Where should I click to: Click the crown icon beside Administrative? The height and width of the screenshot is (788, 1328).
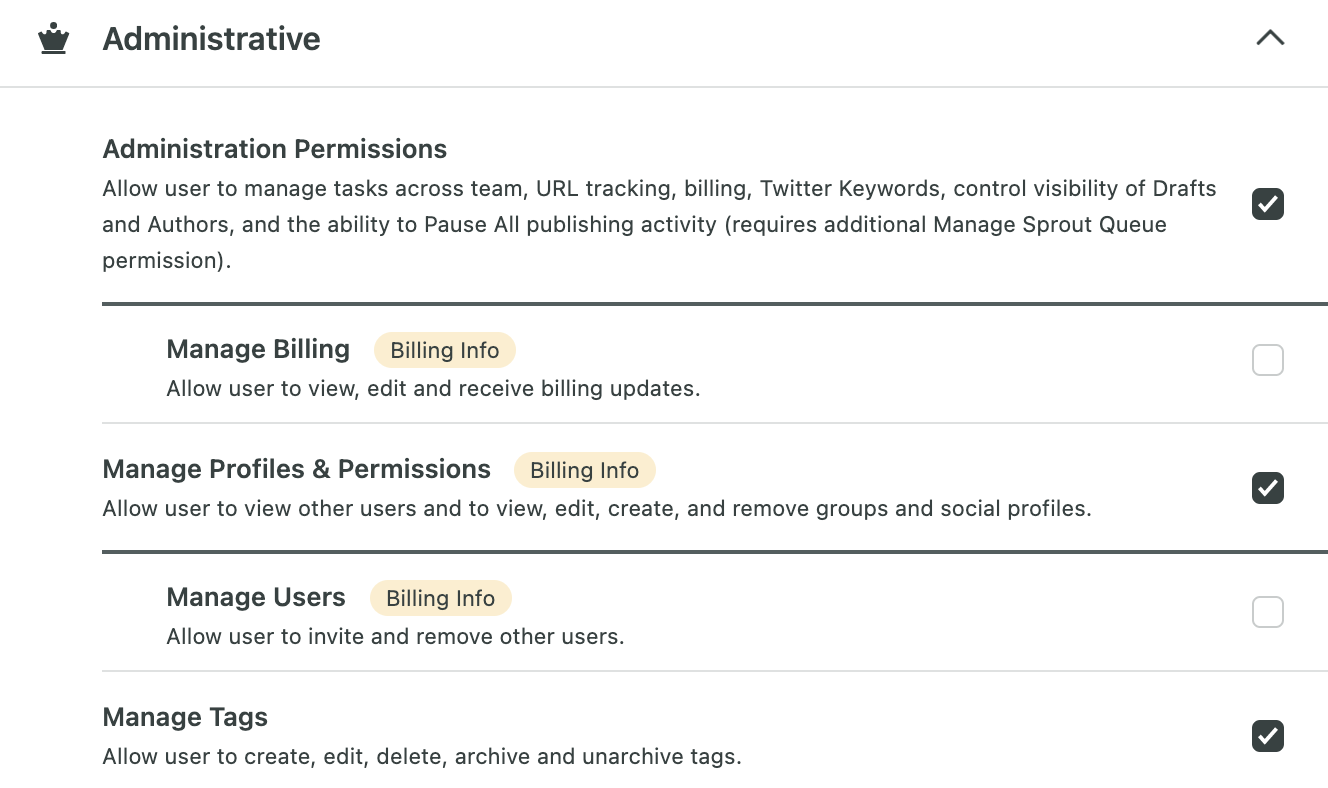[x=54, y=38]
